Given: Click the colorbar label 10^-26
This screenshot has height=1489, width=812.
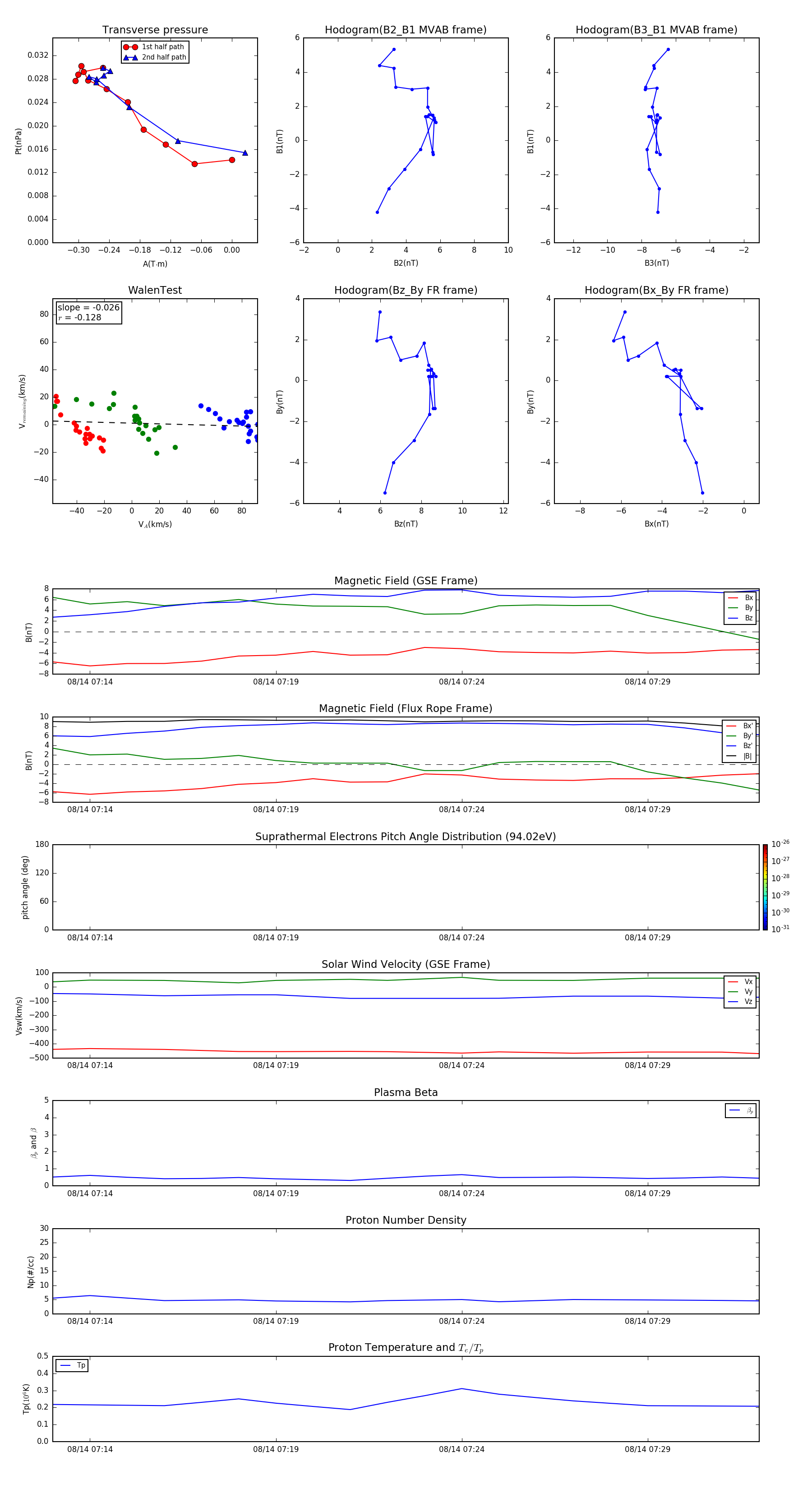Looking at the screenshot, I should click(780, 844).
